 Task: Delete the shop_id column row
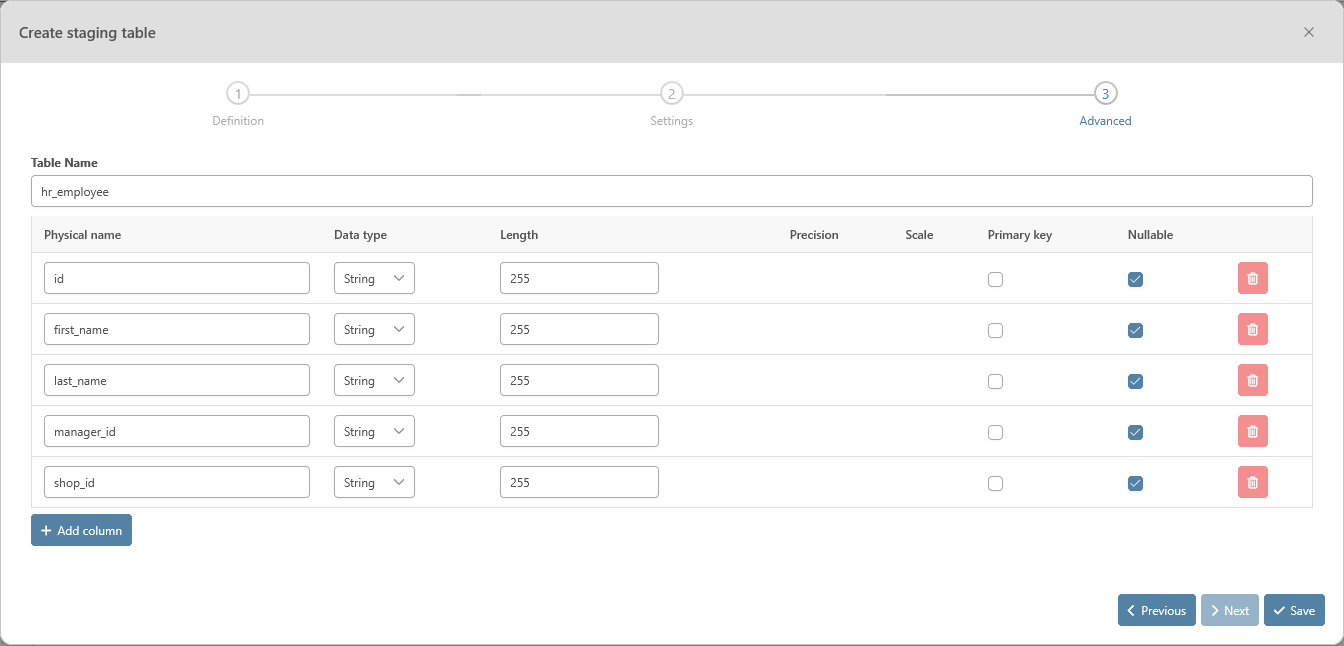pyautogui.click(x=1252, y=483)
